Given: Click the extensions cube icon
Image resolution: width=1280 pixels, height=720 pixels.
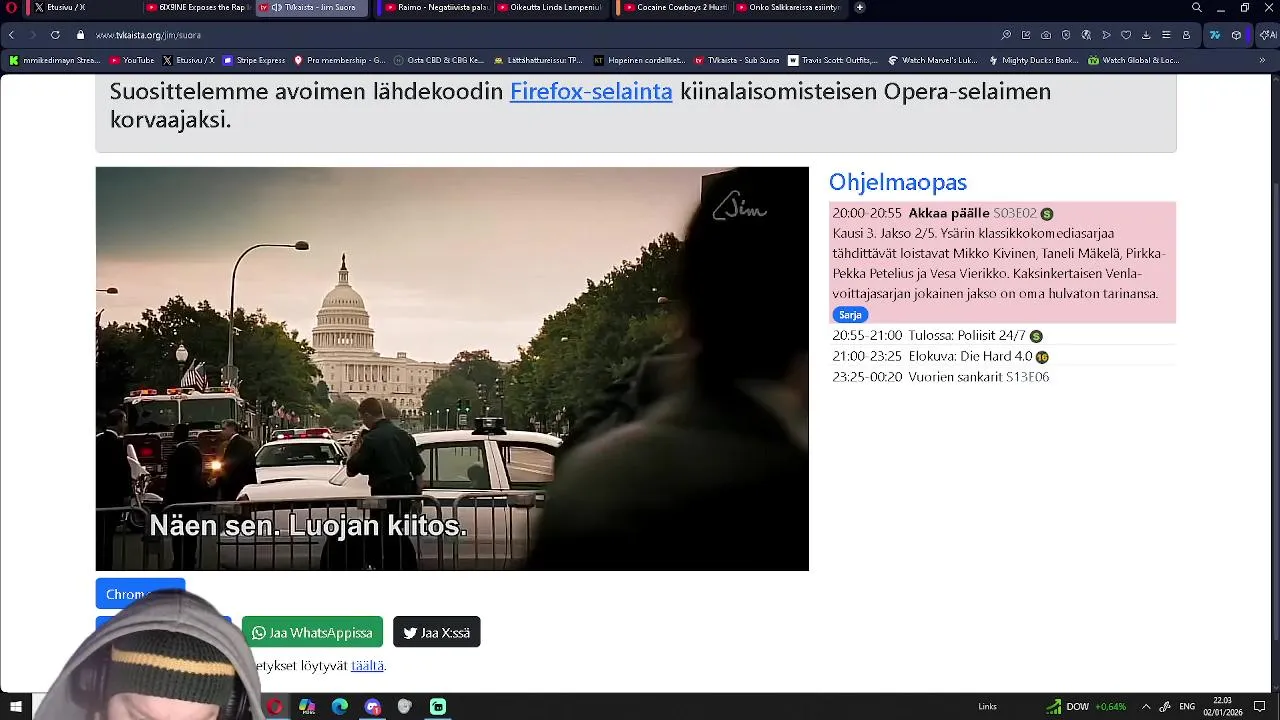Looking at the screenshot, I should 1236,35.
